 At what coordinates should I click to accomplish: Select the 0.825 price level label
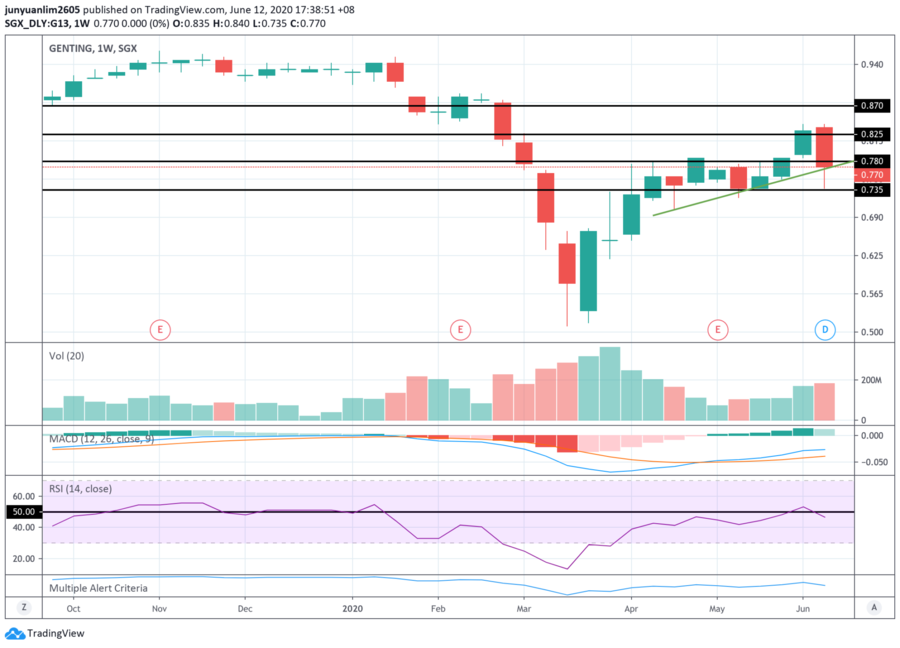[872, 134]
